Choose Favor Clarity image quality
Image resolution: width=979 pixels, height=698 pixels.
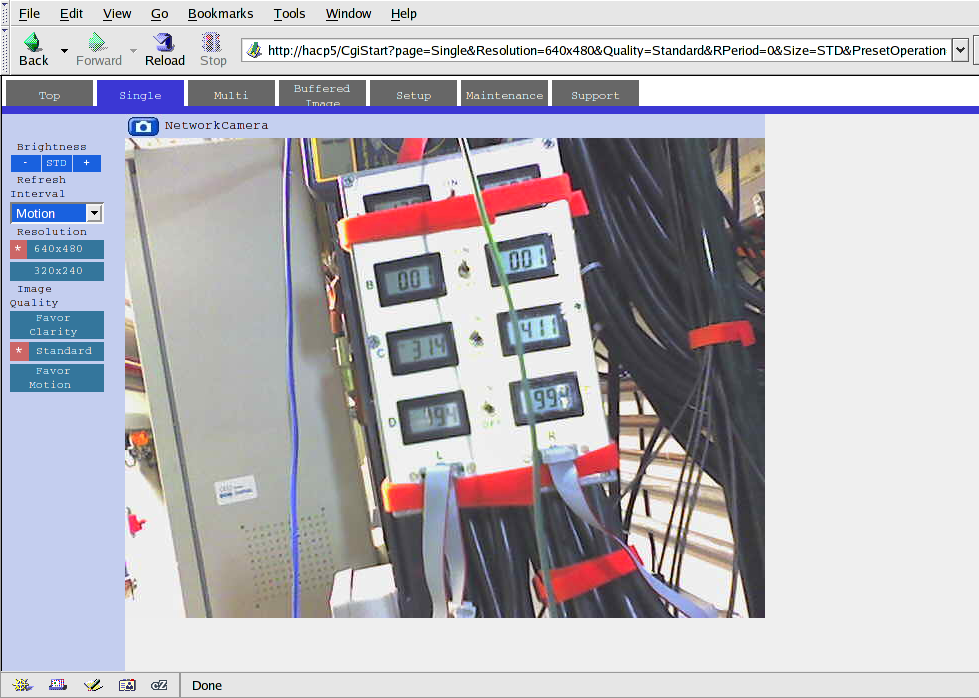coord(57,325)
